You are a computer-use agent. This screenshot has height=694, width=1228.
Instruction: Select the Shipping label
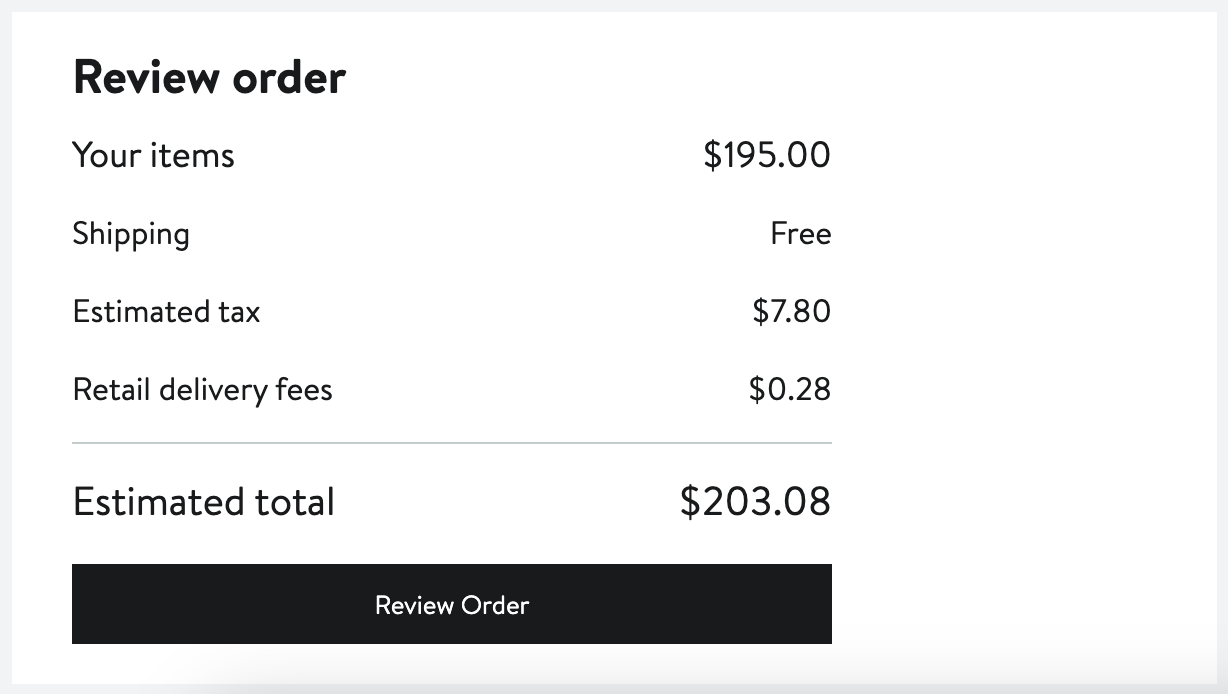click(131, 234)
